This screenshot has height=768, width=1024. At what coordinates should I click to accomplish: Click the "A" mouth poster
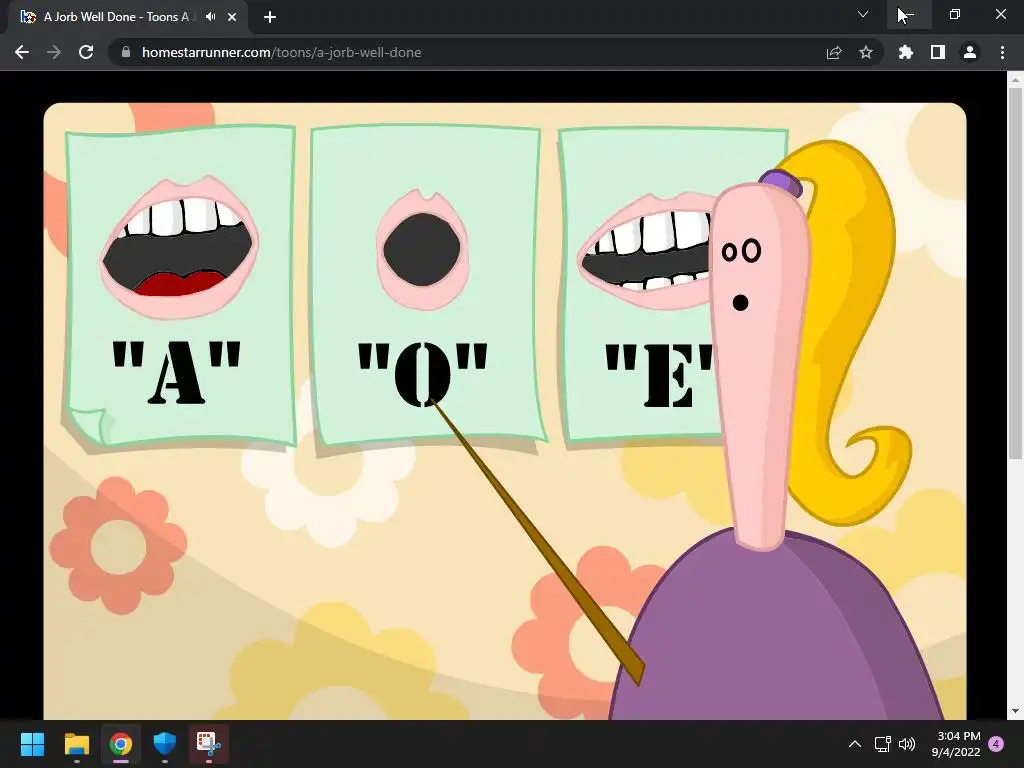click(x=180, y=286)
